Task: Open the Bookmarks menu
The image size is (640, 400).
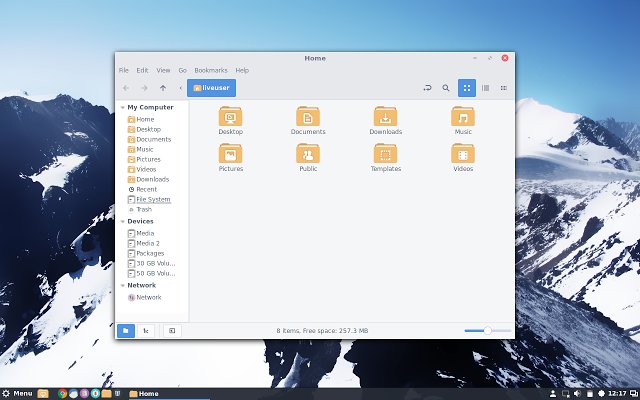Action: pyautogui.click(x=211, y=70)
